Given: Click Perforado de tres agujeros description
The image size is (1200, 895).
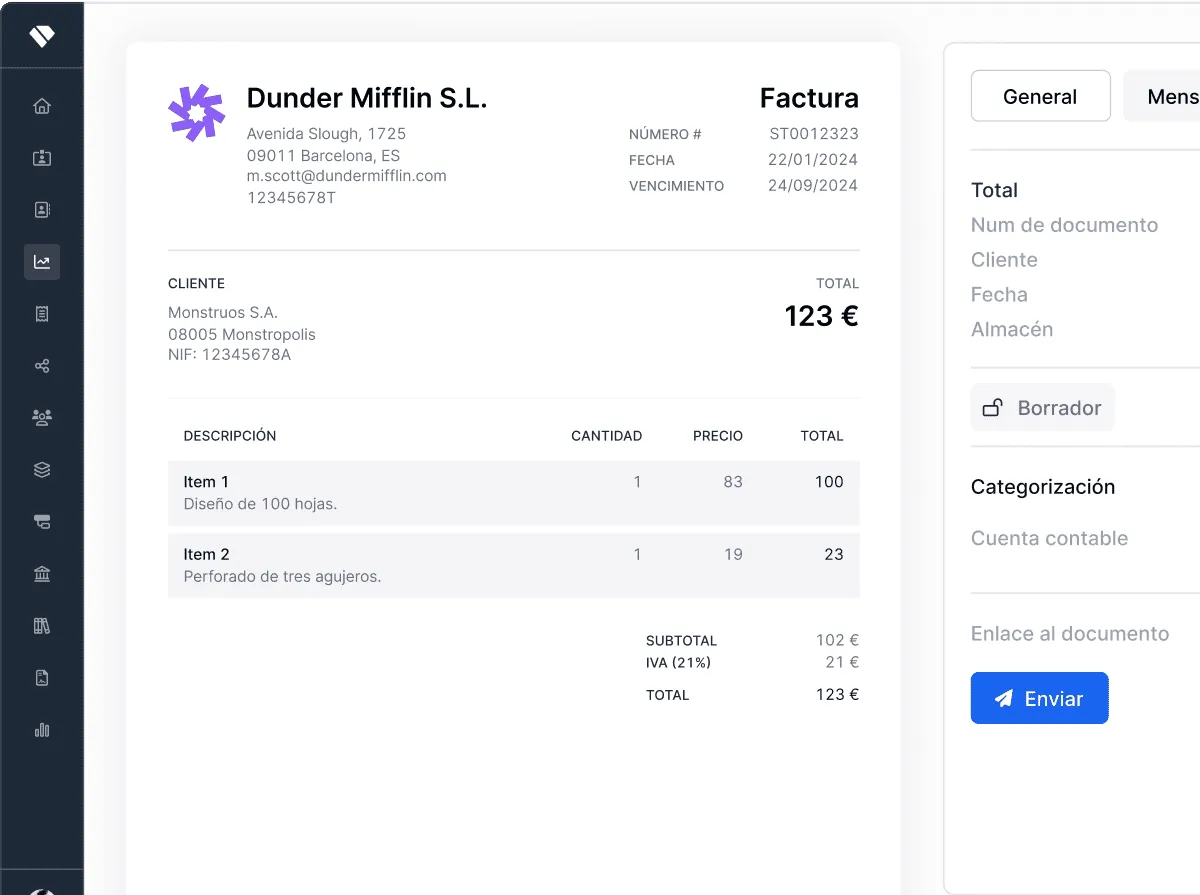Looking at the screenshot, I should (282, 577).
